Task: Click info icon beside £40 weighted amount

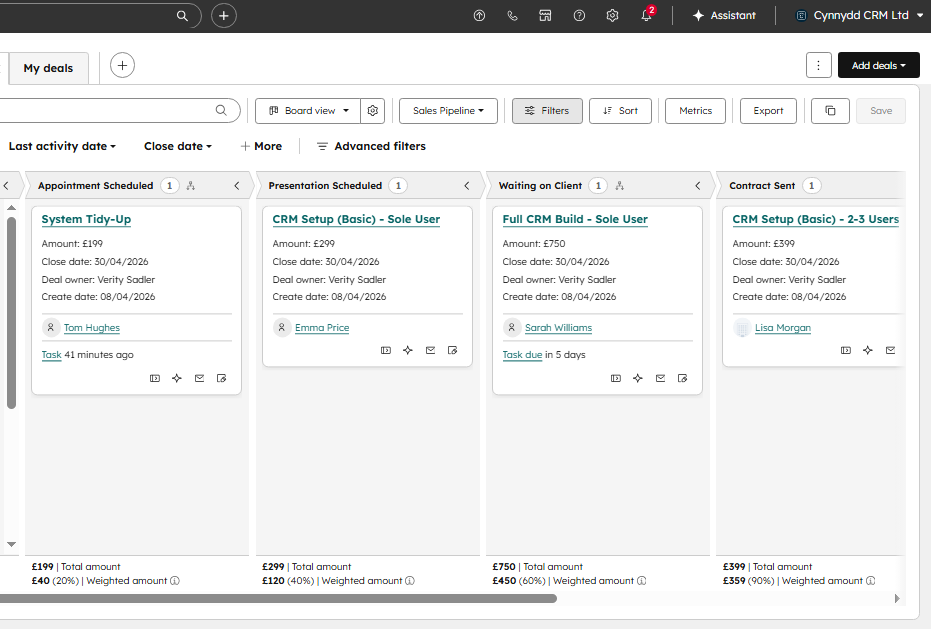Action: pyautogui.click(x=175, y=581)
